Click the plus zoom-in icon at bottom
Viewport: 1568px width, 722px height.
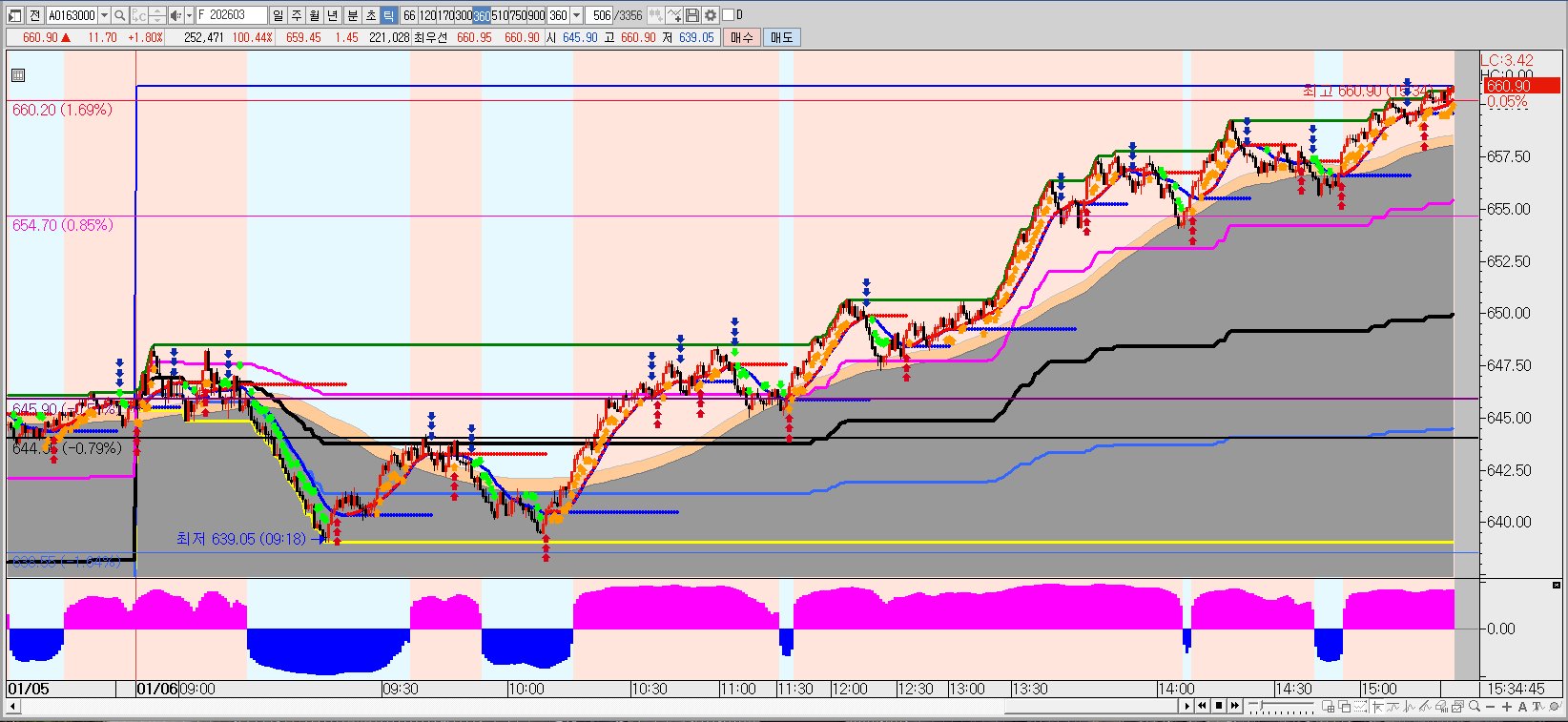pyautogui.click(x=1507, y=707)
